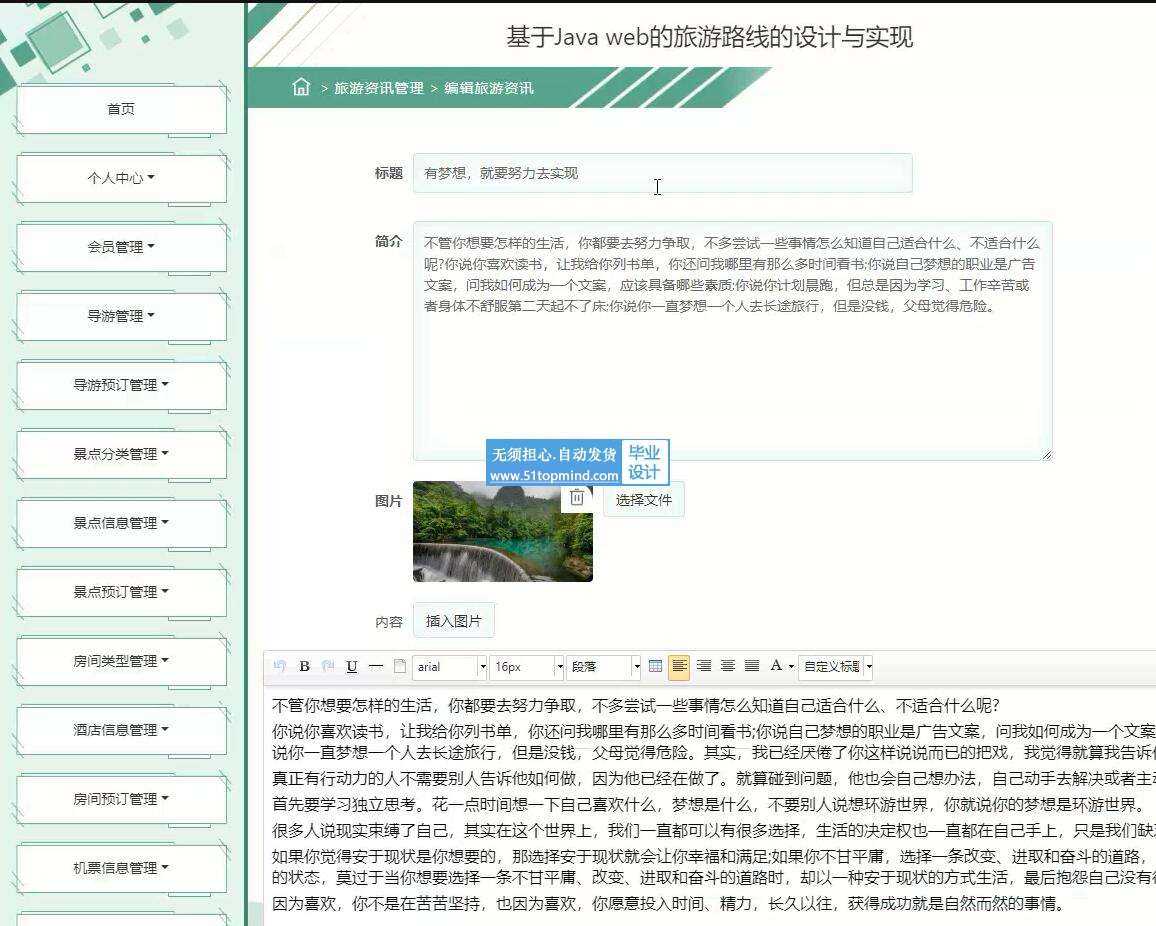Center align text in the editor
This screenshot has height=926, width=1156.
click(x=728, y=666)
